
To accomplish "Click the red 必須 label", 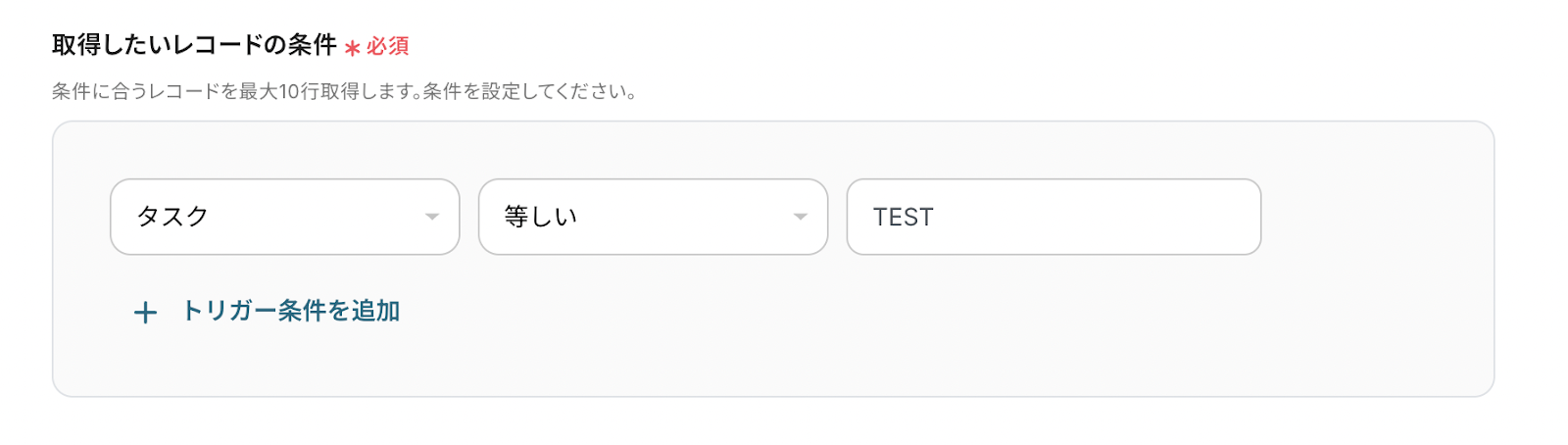I will (x=388, y=46).
